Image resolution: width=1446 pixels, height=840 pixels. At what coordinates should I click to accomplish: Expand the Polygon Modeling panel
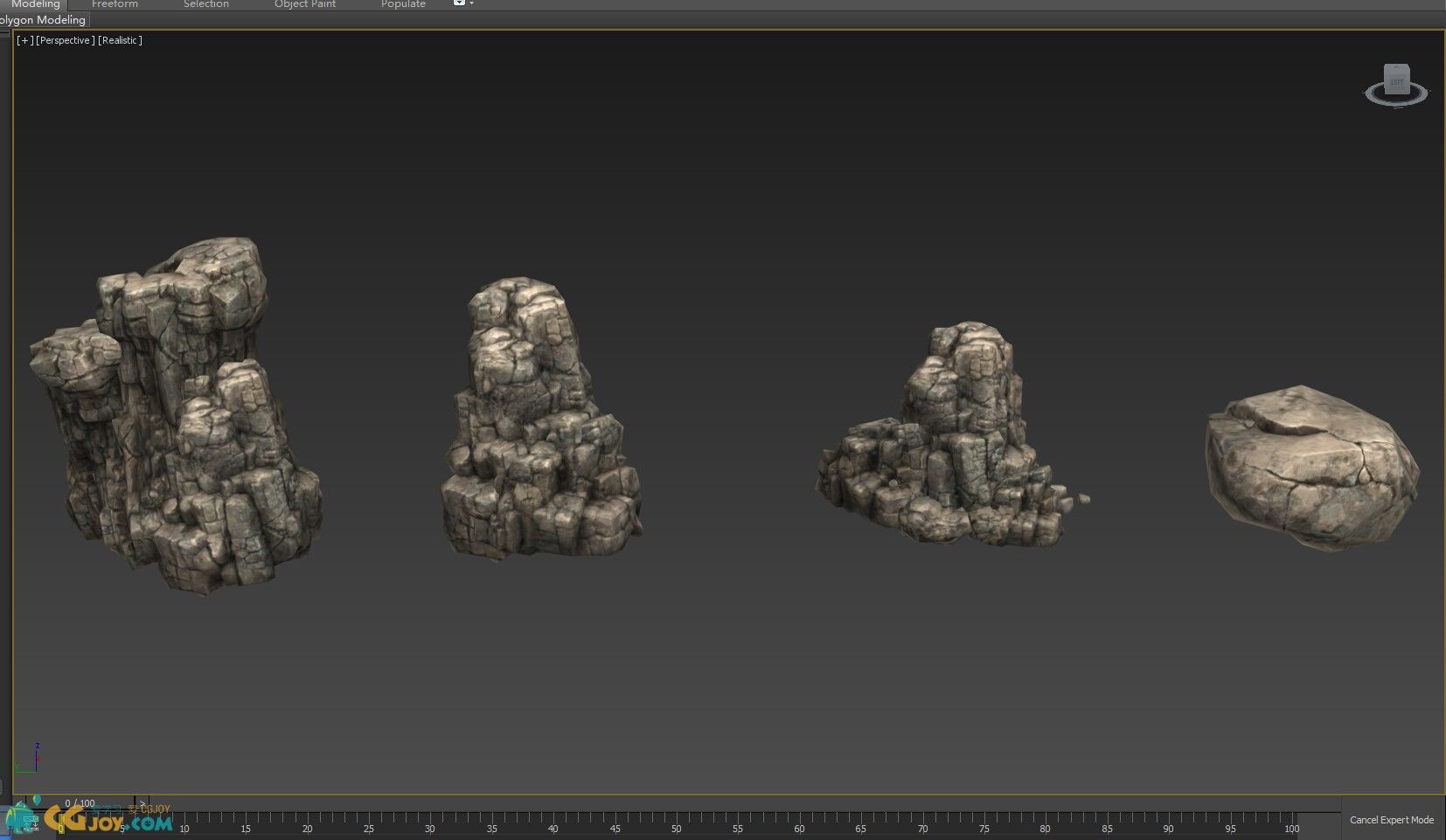click(44, 20)
